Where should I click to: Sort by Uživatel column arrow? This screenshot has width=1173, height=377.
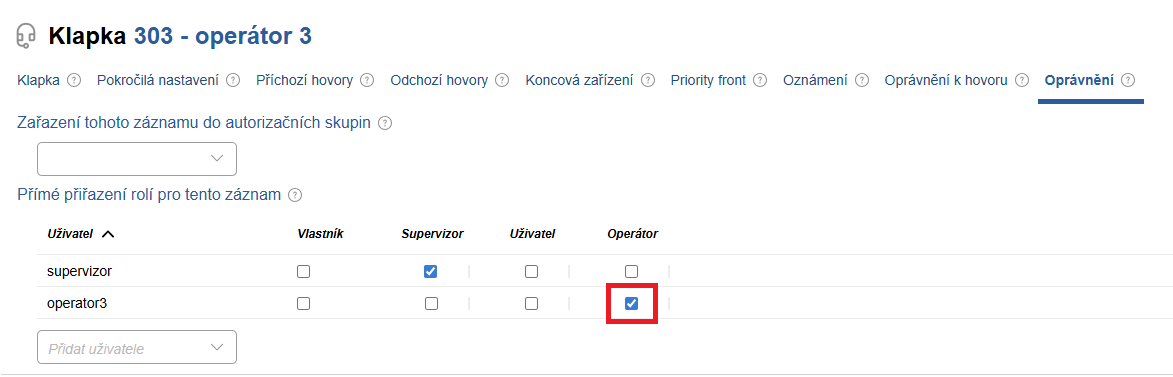click(x=108, y=234)
